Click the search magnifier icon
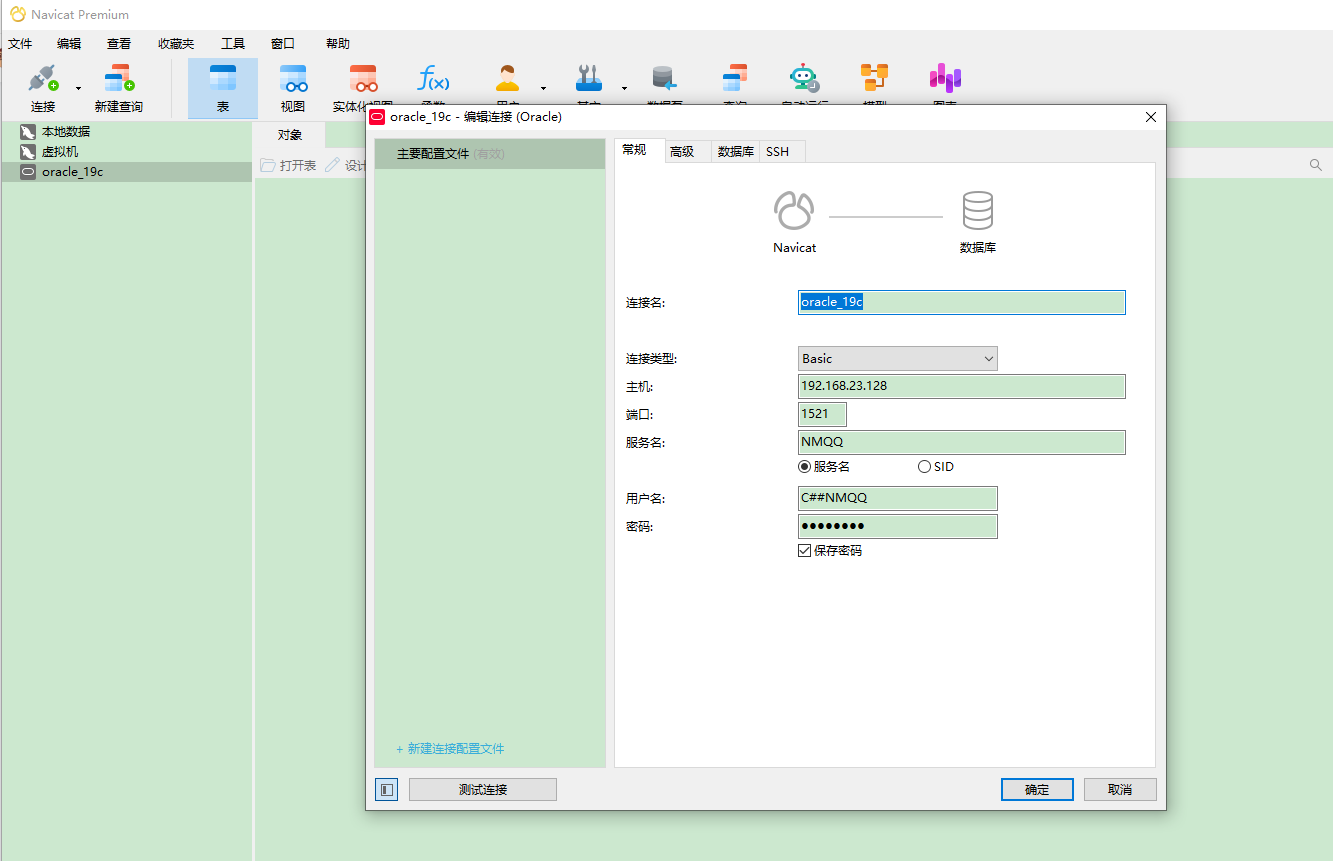 click(x=1316, y=165)
